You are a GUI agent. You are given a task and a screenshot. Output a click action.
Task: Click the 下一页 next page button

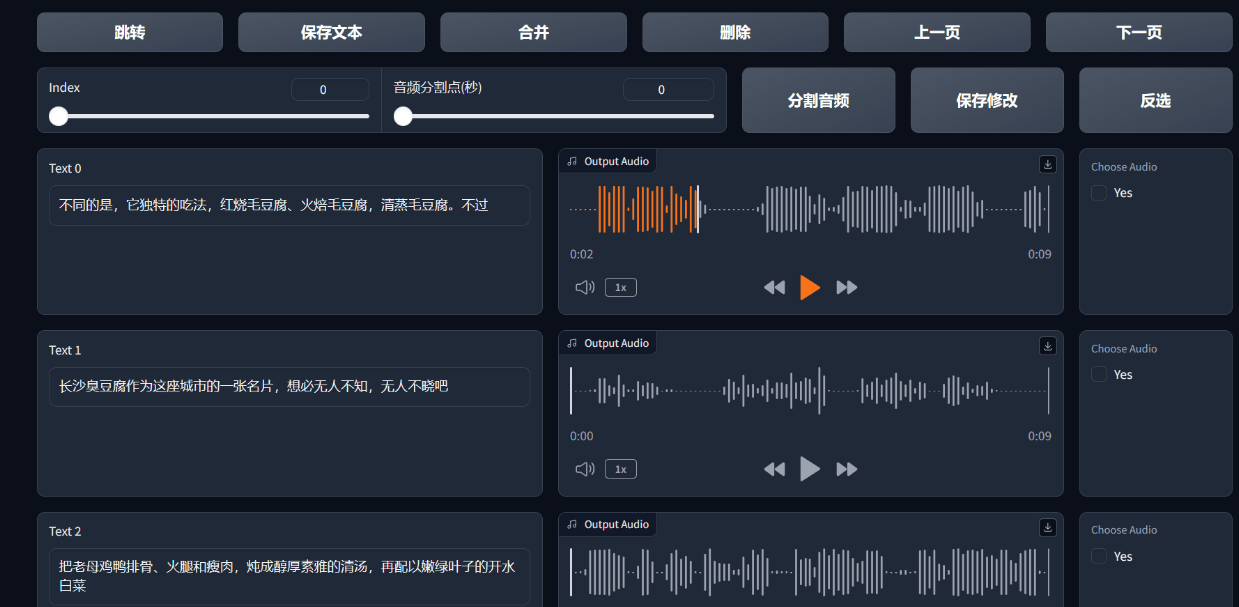tap(1139, 31)
